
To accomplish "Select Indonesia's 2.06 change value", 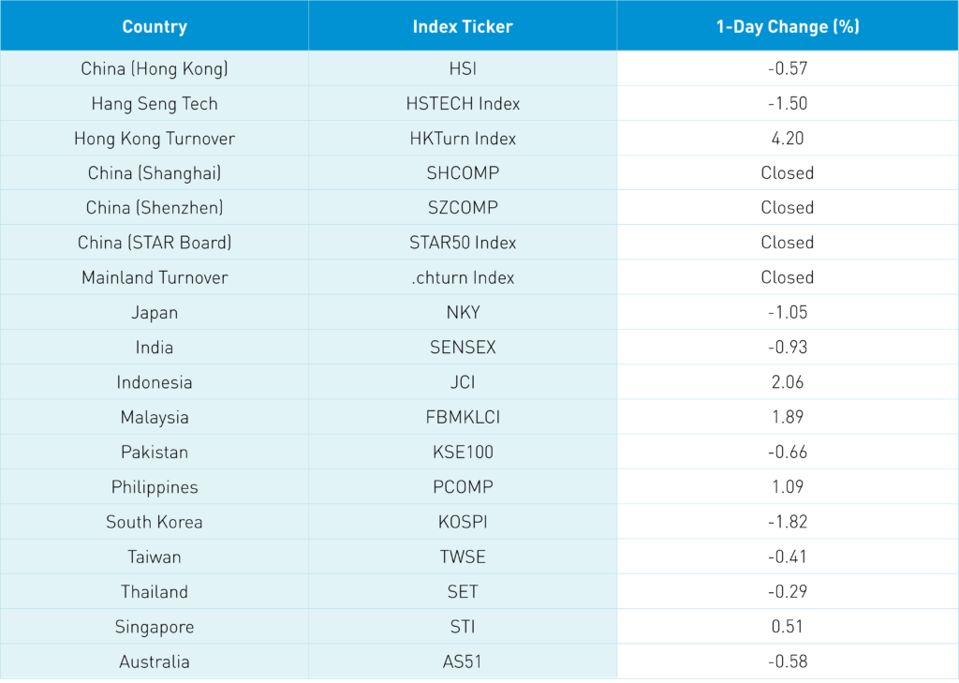I will tap(787, 382).
